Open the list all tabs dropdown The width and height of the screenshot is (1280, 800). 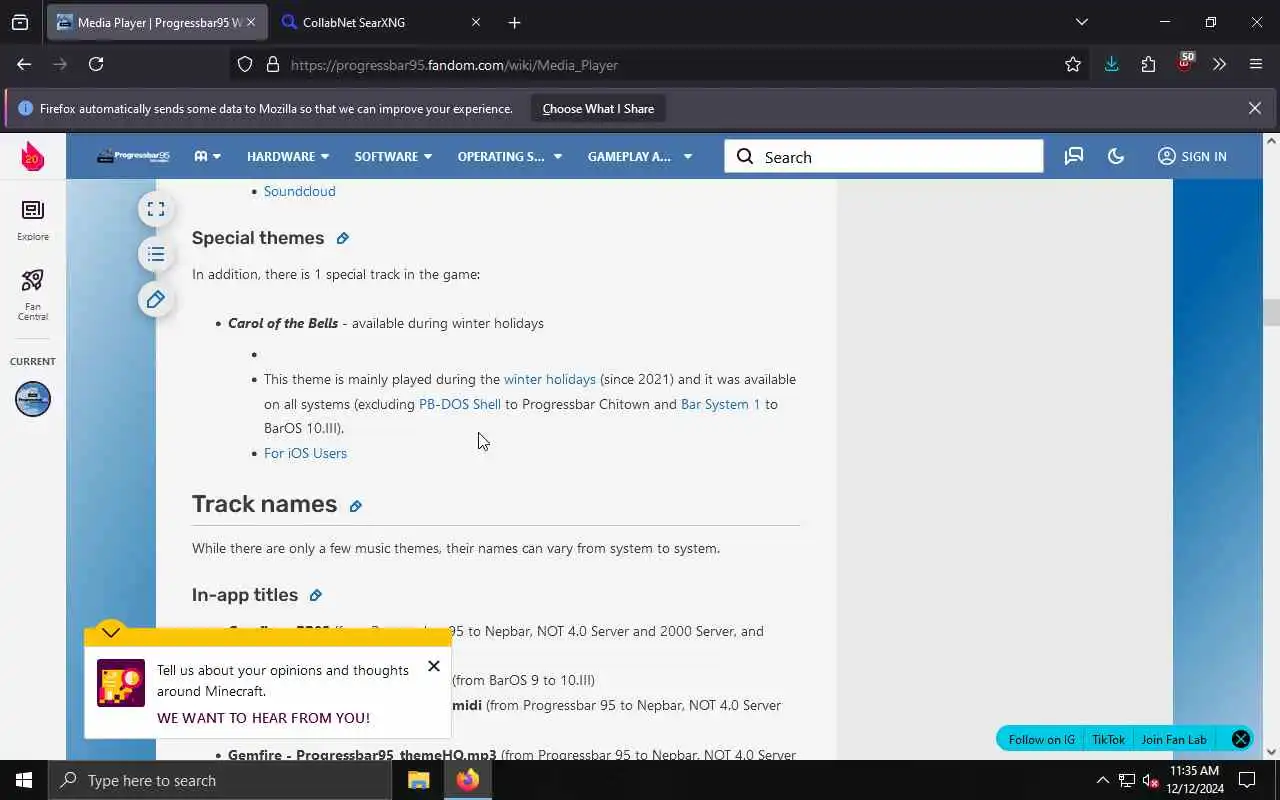pos(1081,22)
